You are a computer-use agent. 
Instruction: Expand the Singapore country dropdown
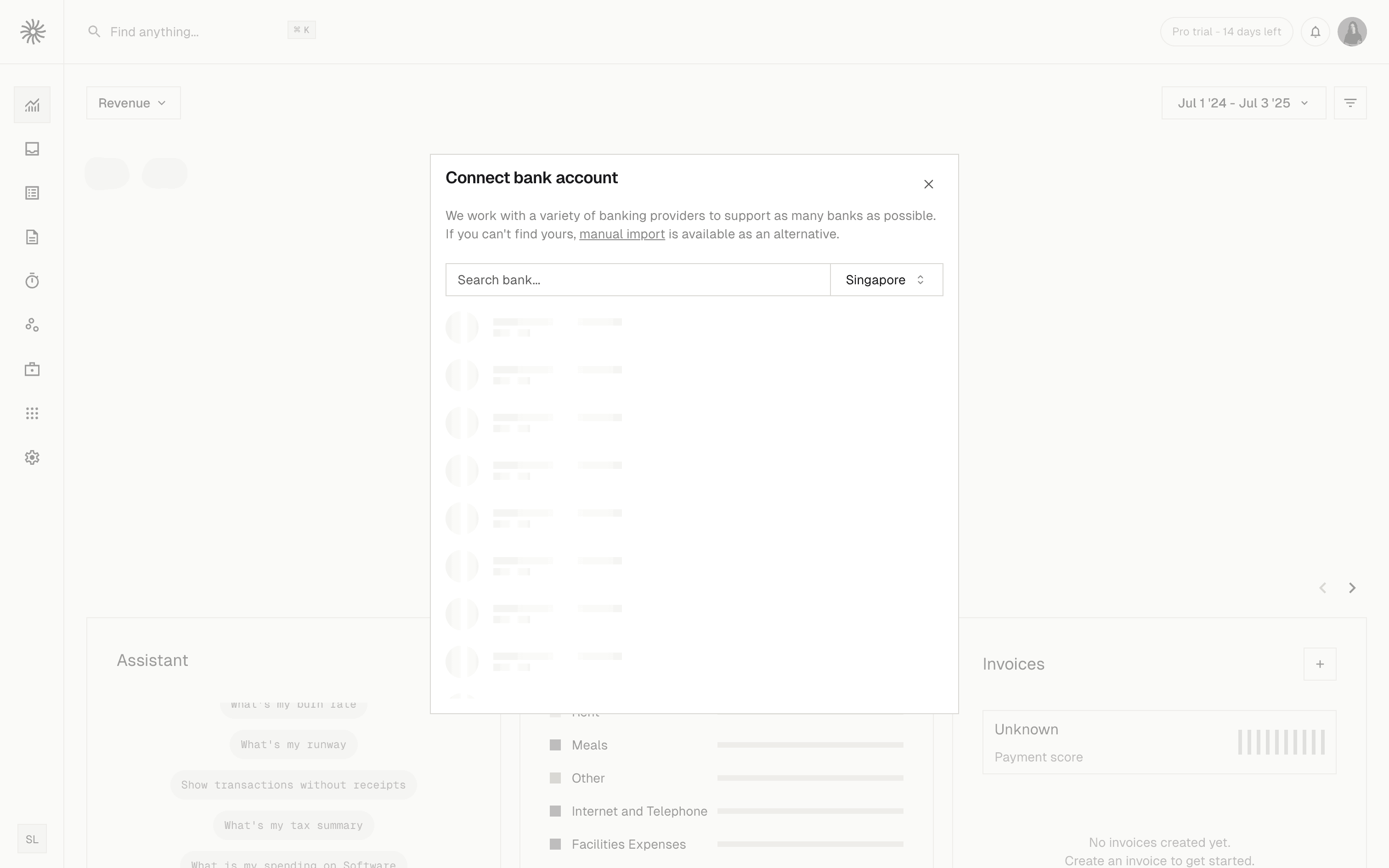point(886,280)
